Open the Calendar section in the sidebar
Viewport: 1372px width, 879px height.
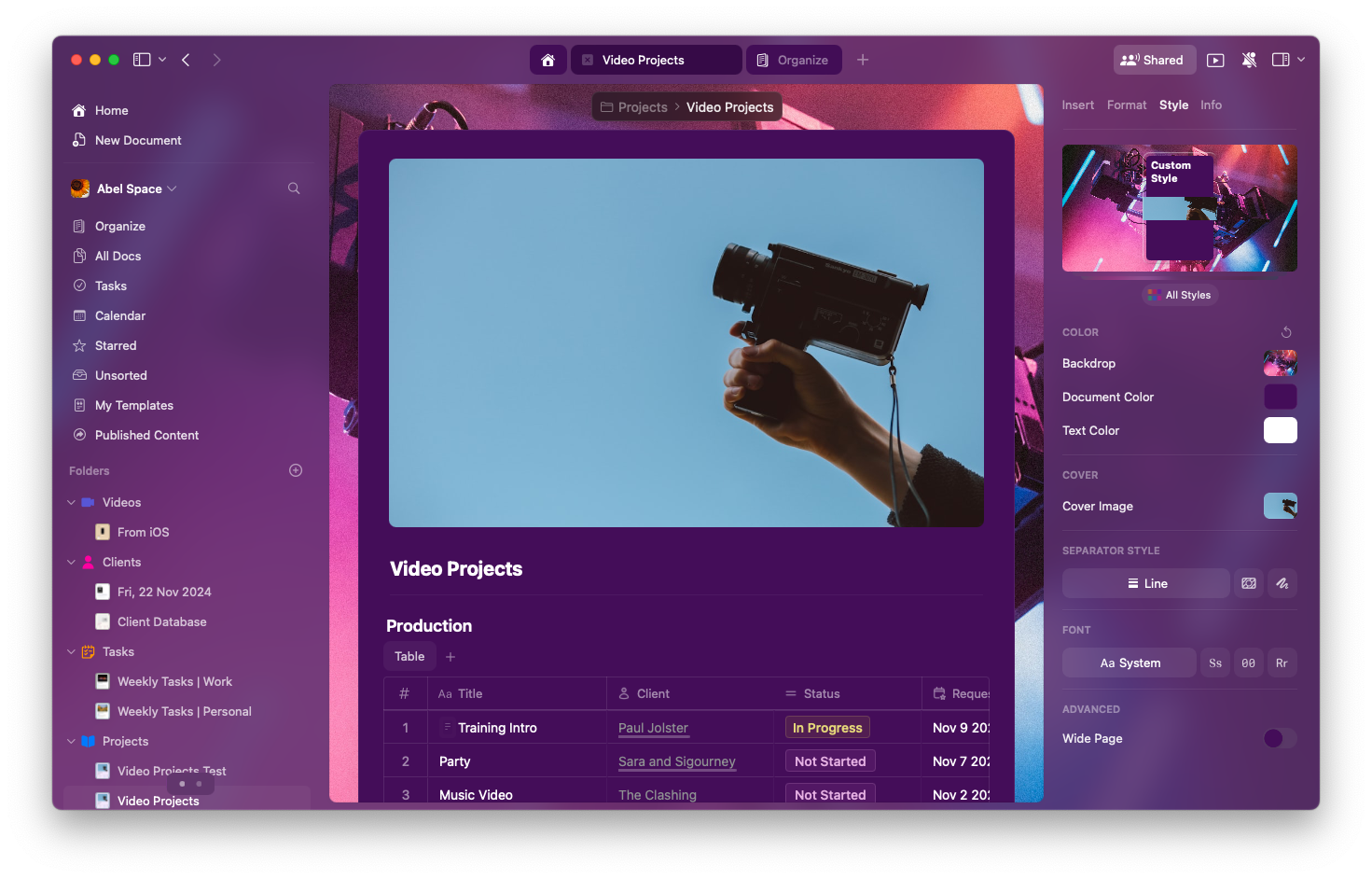(120, 315)
